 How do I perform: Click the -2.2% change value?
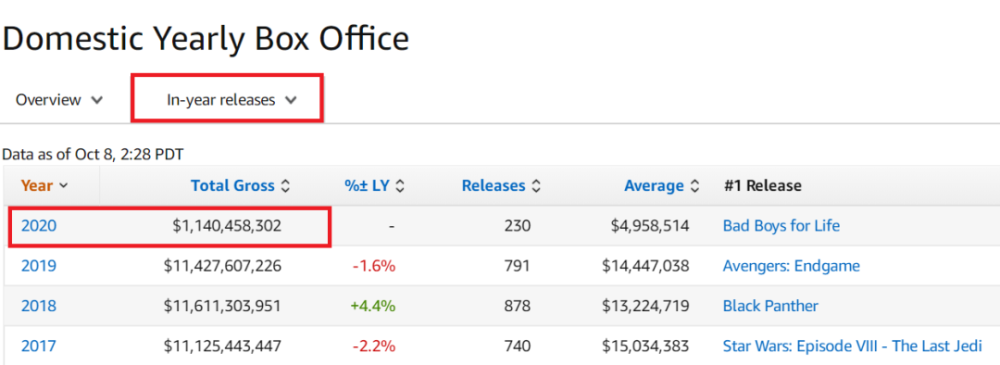pos(374,346)
